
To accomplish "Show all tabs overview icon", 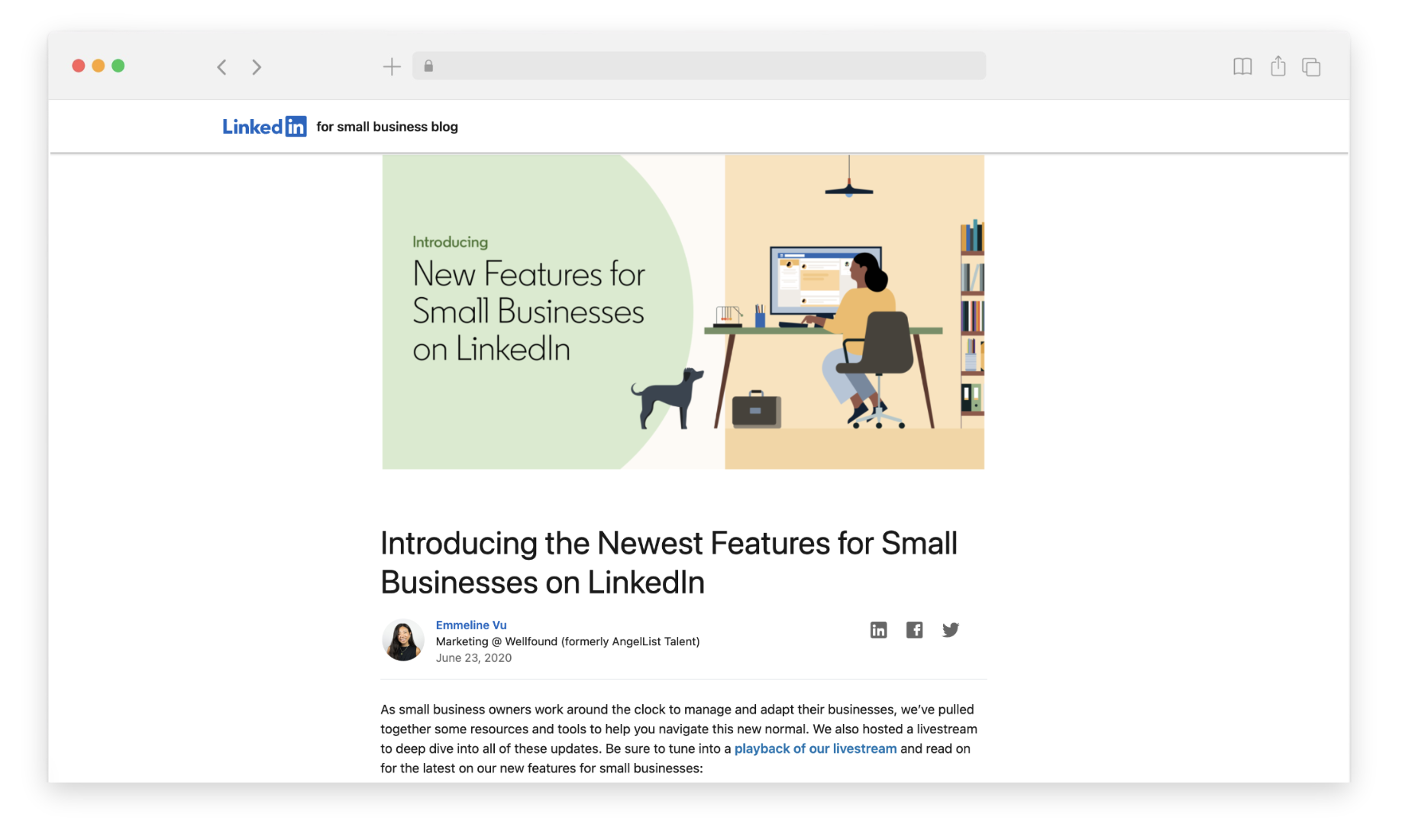I will 1311,67.
